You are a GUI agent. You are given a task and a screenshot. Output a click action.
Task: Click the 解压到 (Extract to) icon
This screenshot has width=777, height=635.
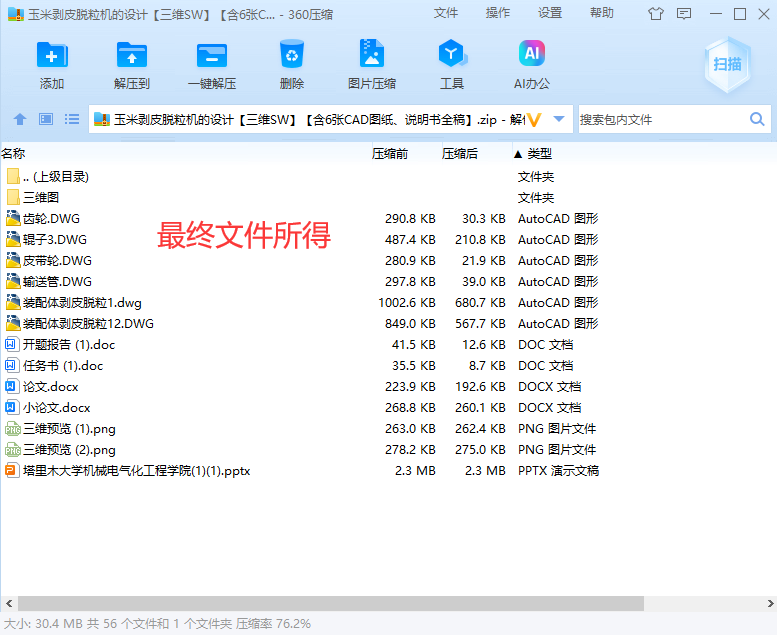(132, 55)
